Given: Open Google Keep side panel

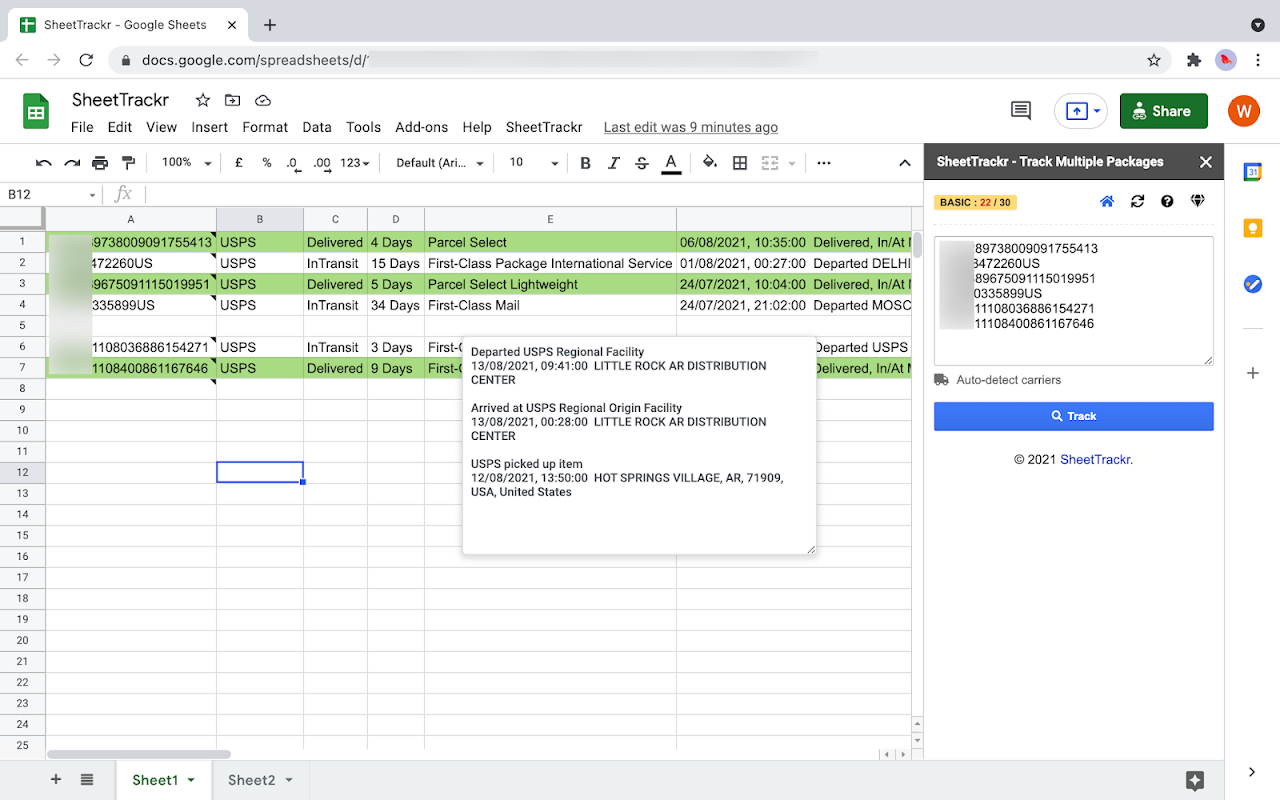Looking at the screenshot, I should point(1252,228).
